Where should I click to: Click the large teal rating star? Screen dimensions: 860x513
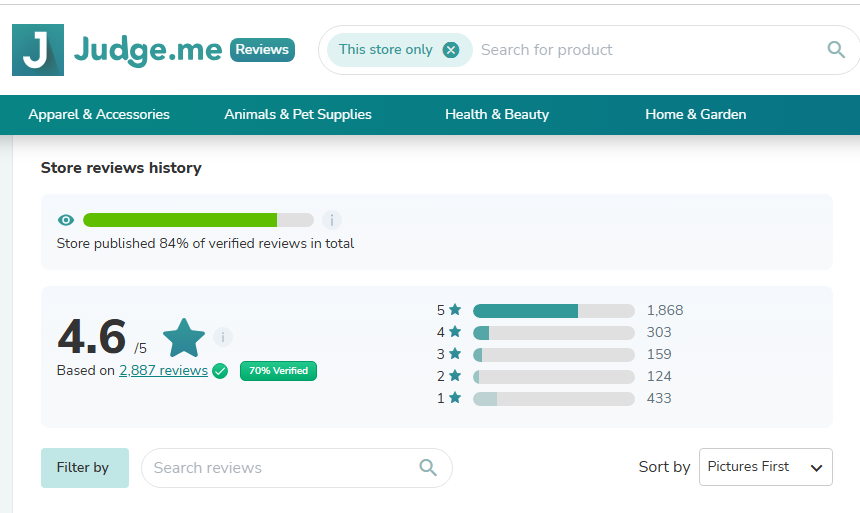click(184, 338)
